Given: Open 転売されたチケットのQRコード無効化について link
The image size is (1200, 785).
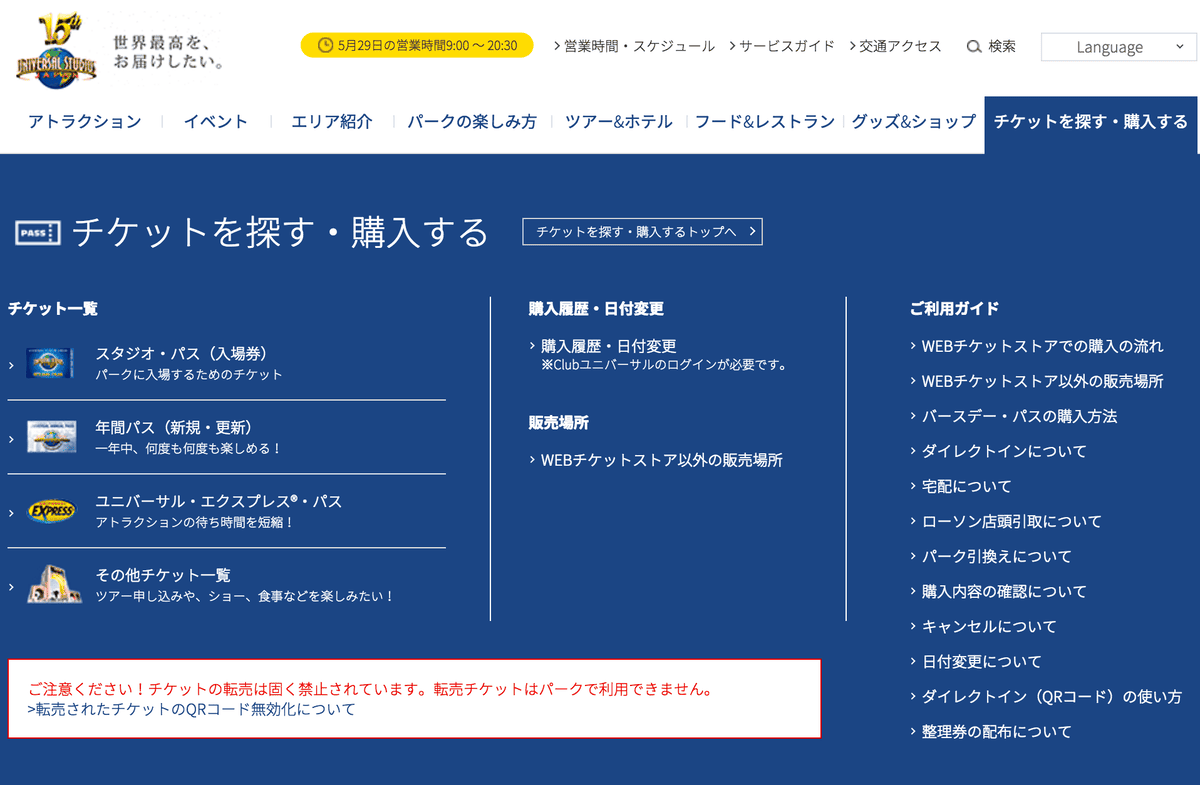Looking at the screenshot, I should 191,709.
